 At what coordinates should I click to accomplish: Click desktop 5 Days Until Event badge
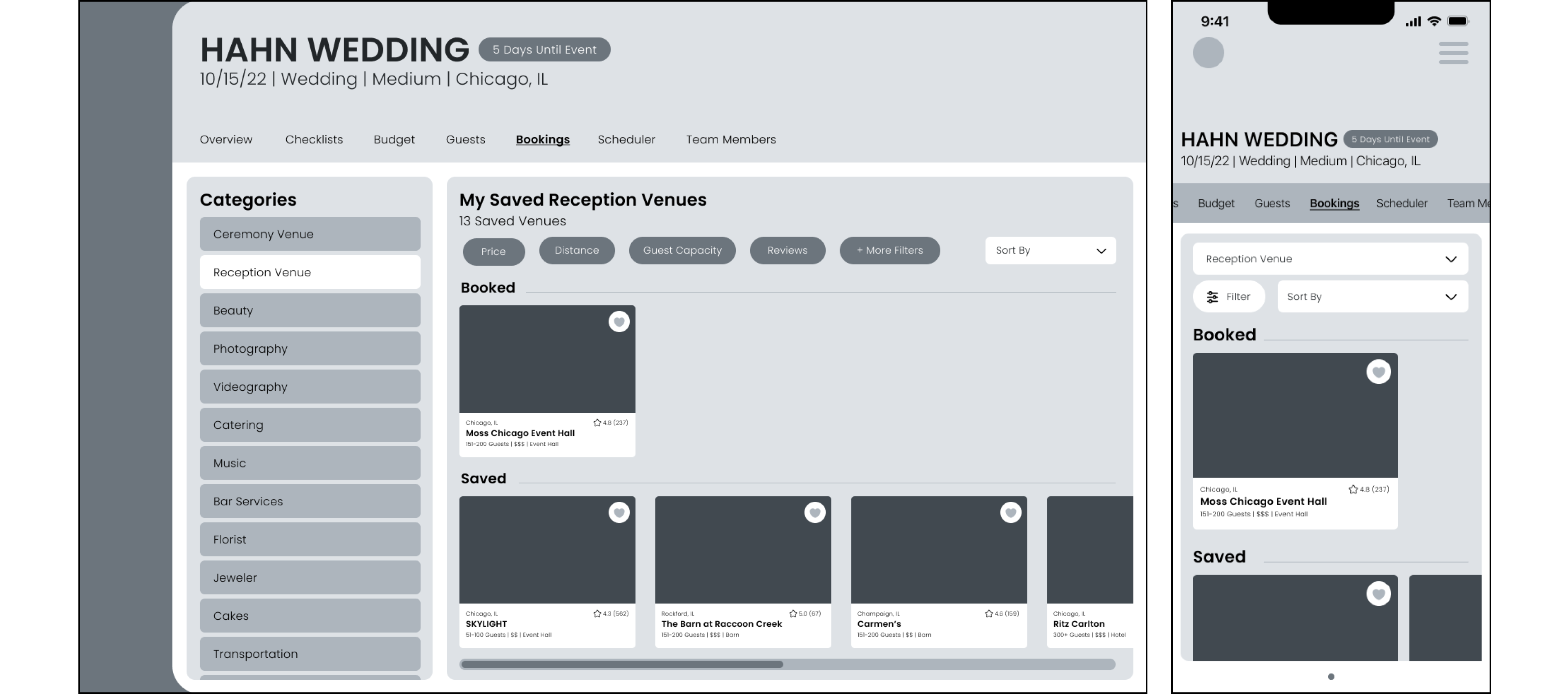(544, 49)
